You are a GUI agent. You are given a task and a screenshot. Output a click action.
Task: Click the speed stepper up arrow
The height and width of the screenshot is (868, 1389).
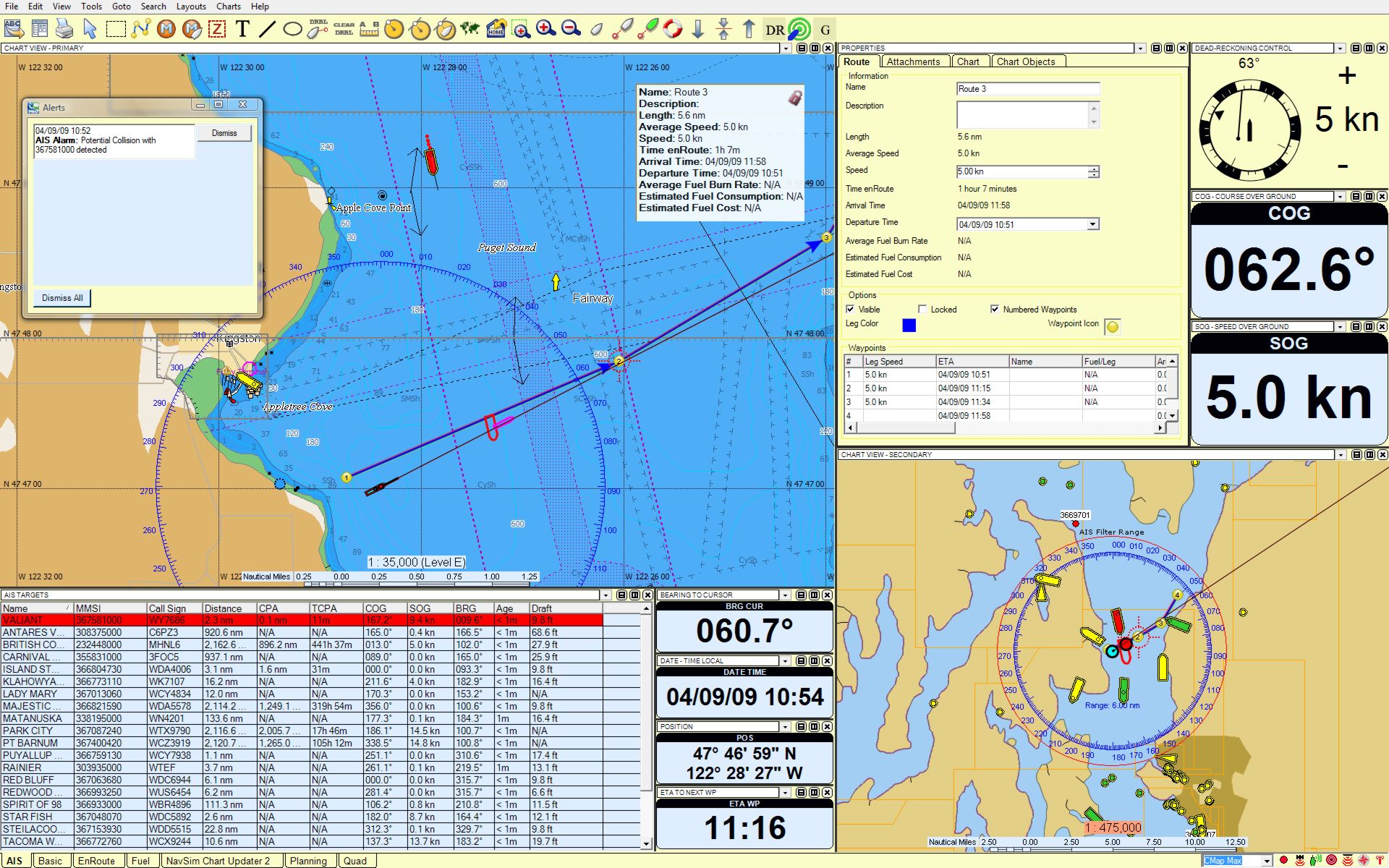tap(1094, 169)
